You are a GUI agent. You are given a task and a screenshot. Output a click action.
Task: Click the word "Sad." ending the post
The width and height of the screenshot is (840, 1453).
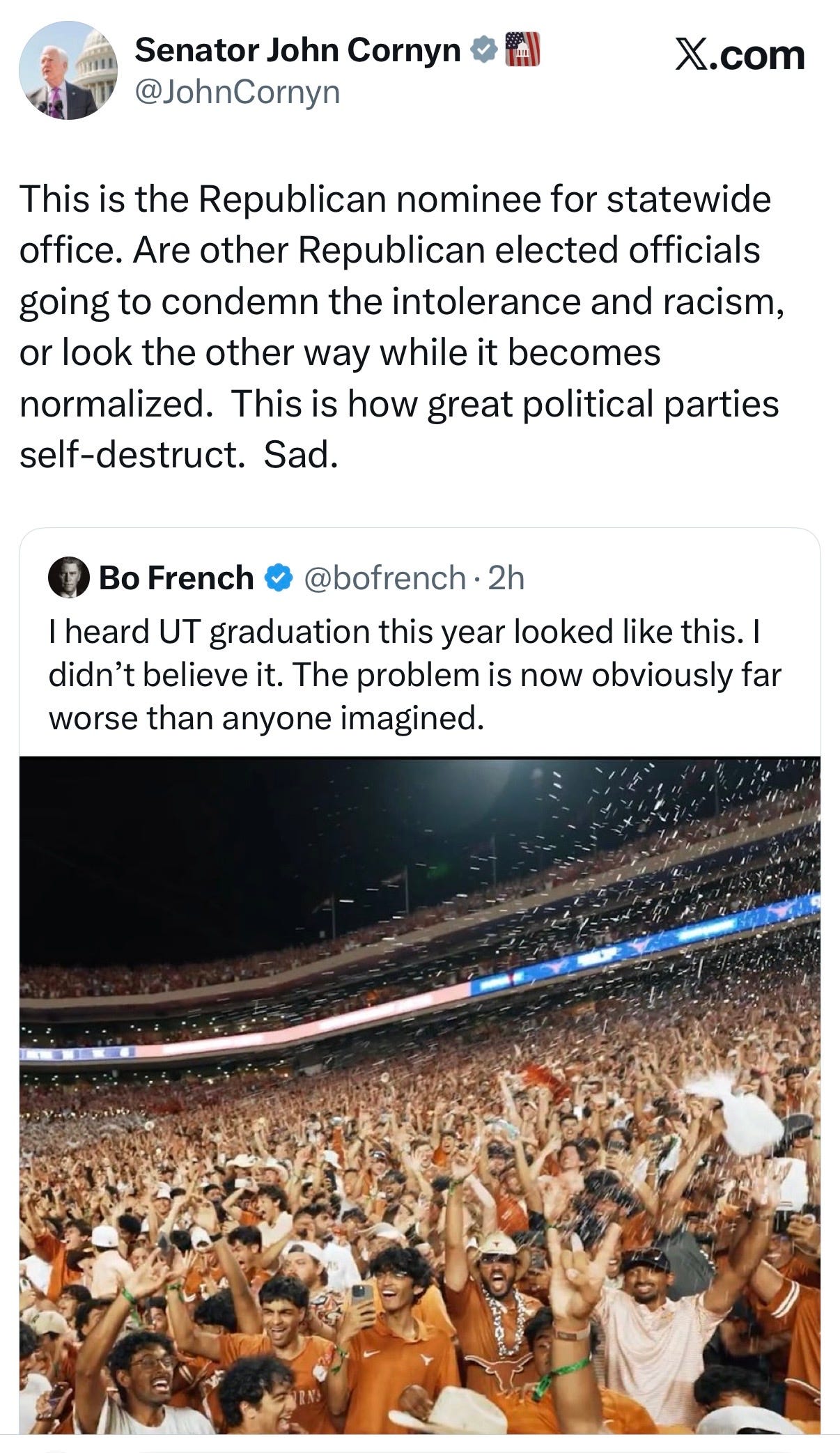(301, 455)
